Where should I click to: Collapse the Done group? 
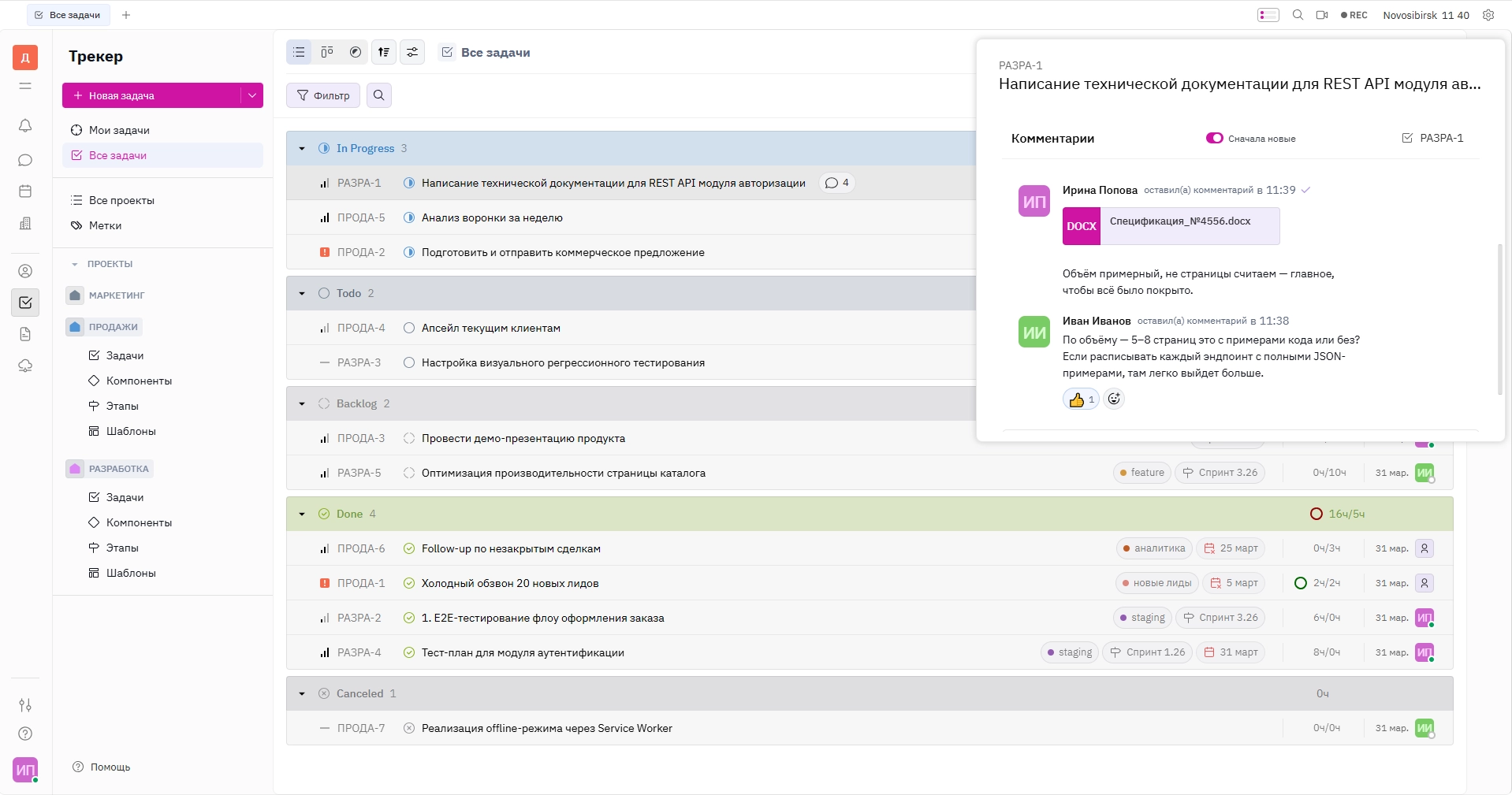pos(302,514)
